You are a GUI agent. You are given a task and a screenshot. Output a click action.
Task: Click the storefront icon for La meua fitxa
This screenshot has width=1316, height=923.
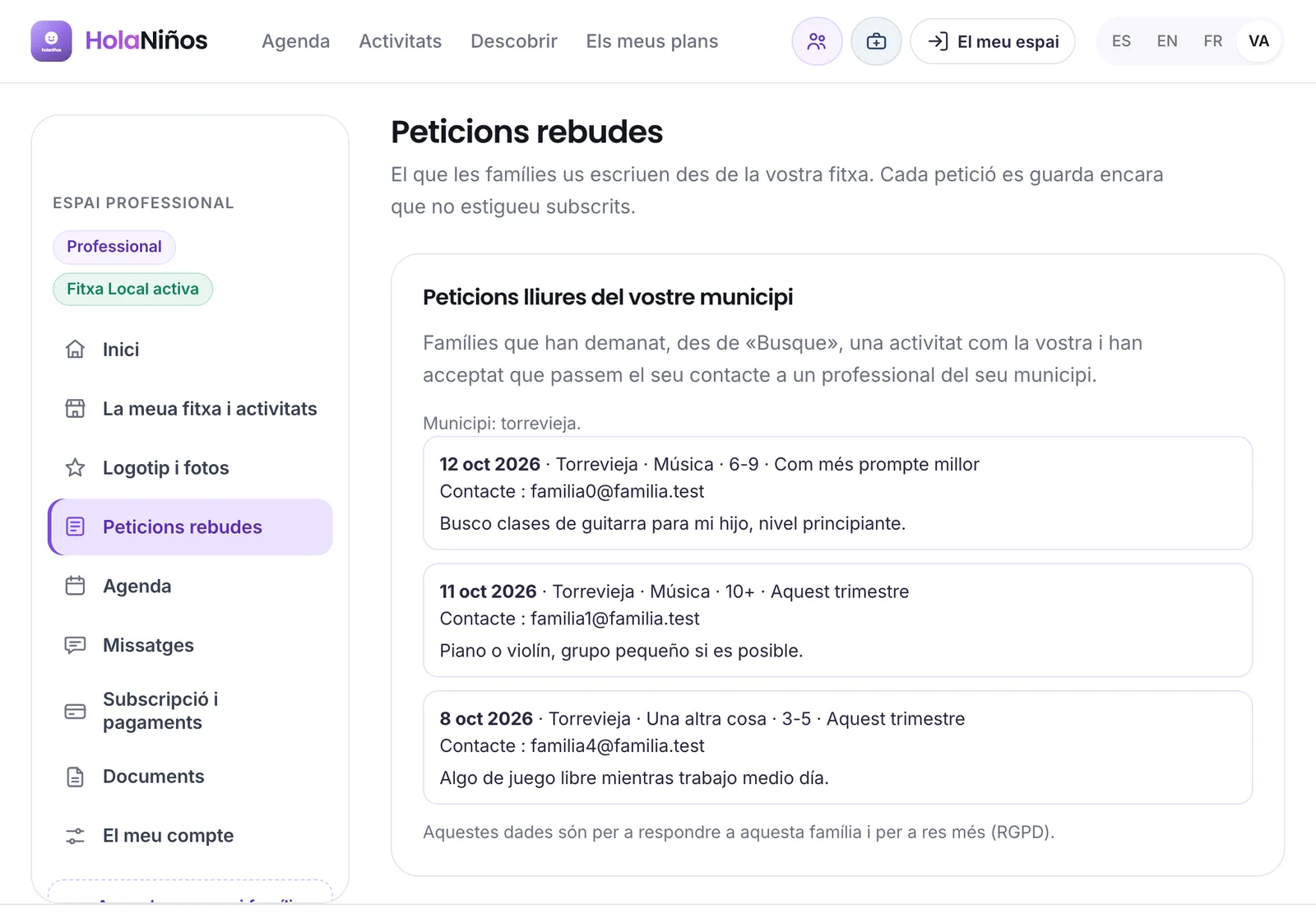point(75,409)
